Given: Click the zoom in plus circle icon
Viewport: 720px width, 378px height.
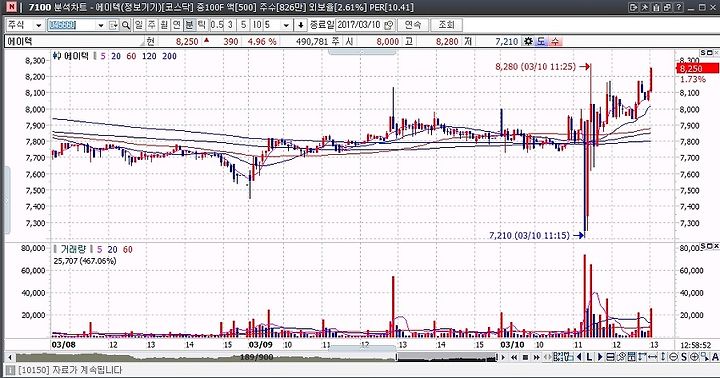Looking at the screenshot, I should click(694, 357).
